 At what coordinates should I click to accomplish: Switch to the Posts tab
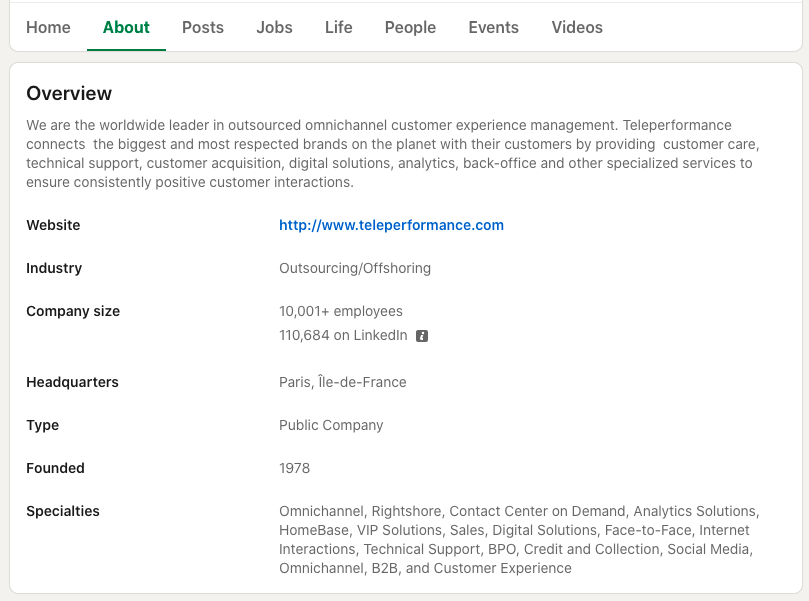coord(203,27)
